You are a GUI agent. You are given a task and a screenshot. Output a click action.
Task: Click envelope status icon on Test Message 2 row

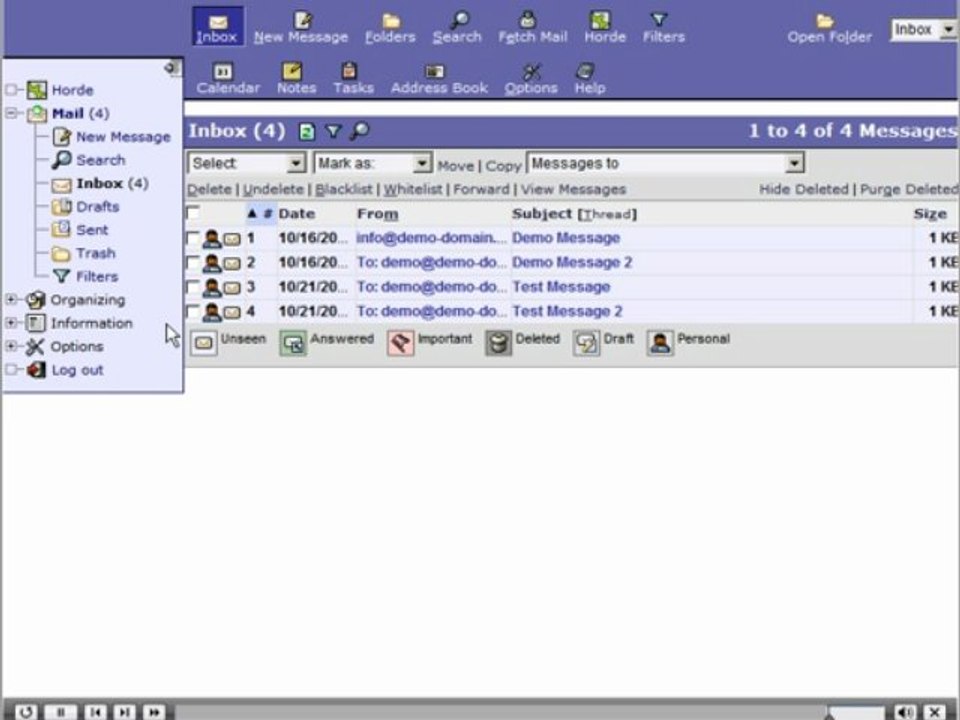tap(231, 312)
